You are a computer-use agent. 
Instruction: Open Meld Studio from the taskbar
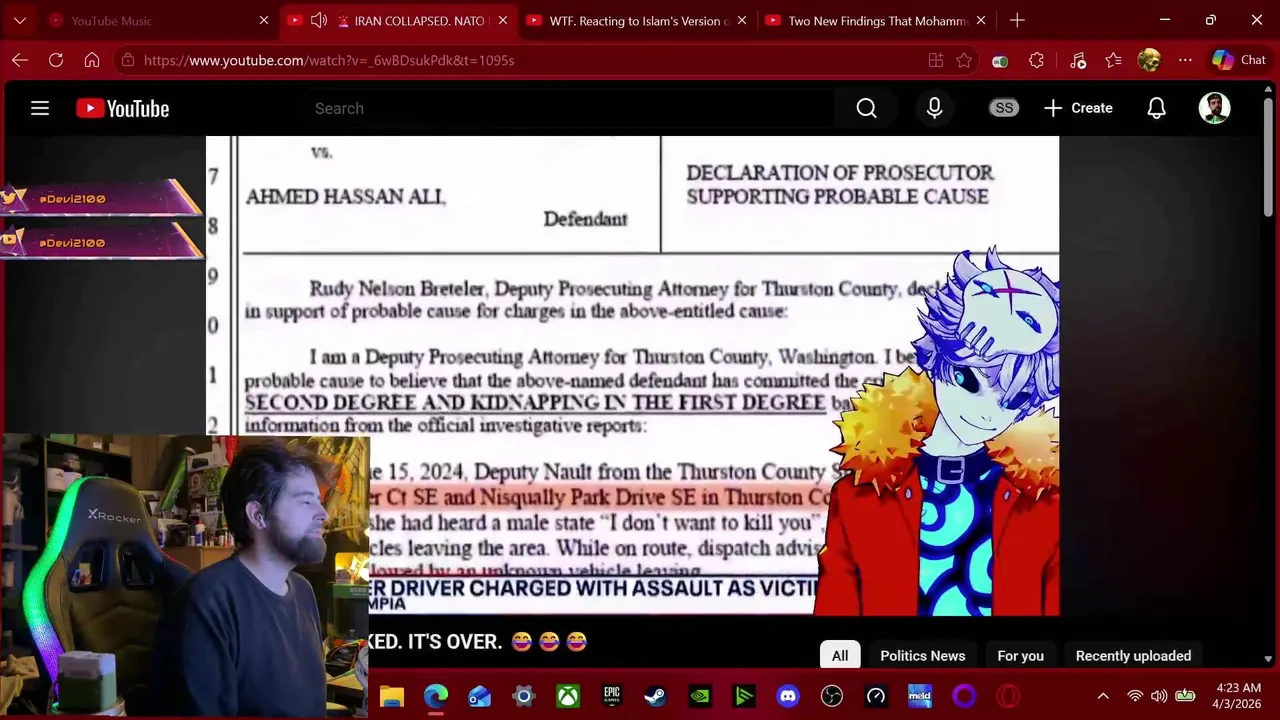[x=920, y=696]
